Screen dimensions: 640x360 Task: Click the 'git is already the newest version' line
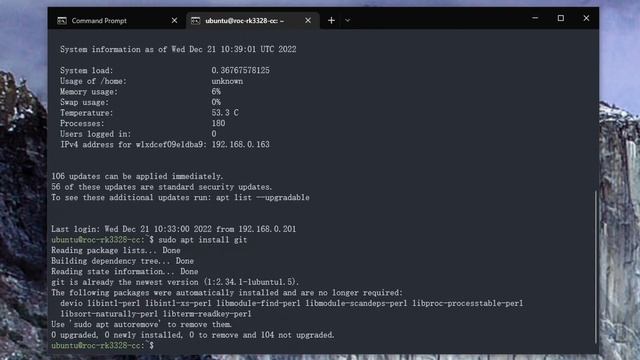click(x=175, y=282)
